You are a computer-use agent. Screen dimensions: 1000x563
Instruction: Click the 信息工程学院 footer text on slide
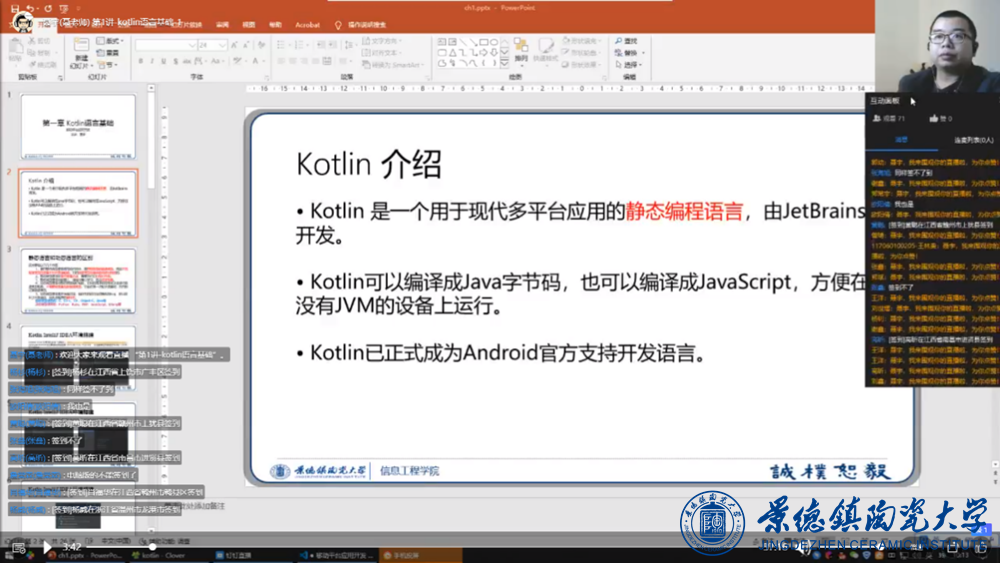pos(409,471)
